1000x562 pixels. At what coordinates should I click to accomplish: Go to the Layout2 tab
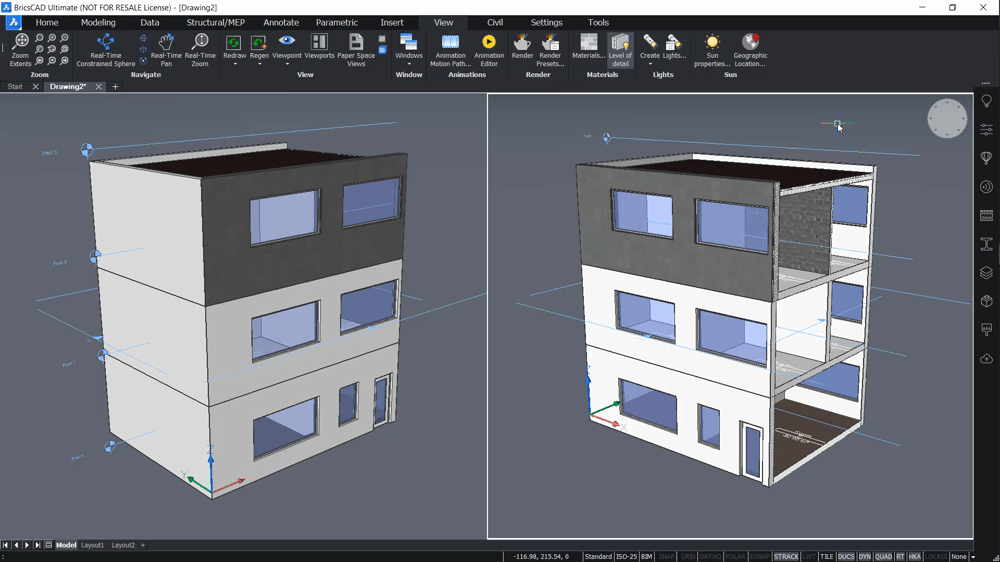(123, 545)
